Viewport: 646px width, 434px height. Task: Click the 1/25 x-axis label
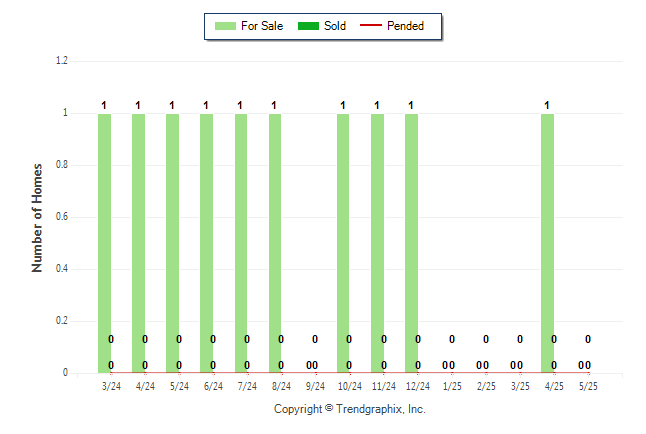tap(452, 386)
